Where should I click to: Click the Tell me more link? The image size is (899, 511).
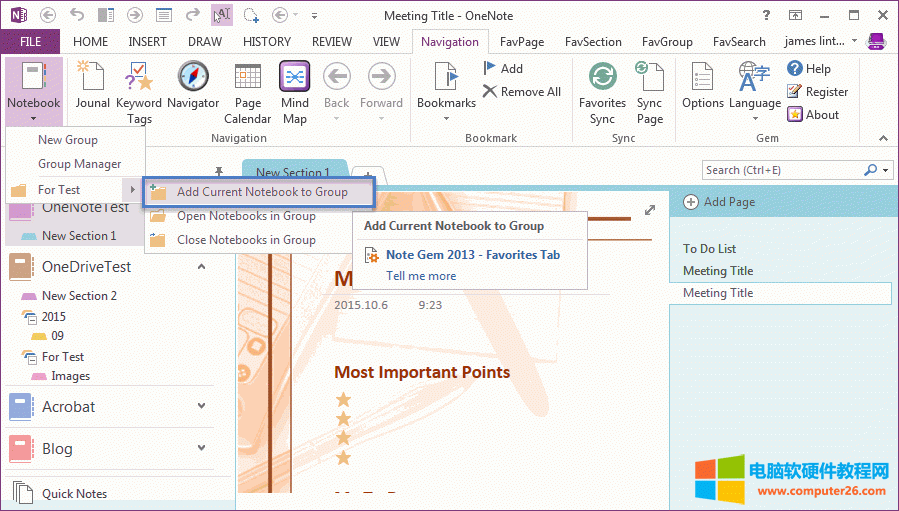coord(421,276)
